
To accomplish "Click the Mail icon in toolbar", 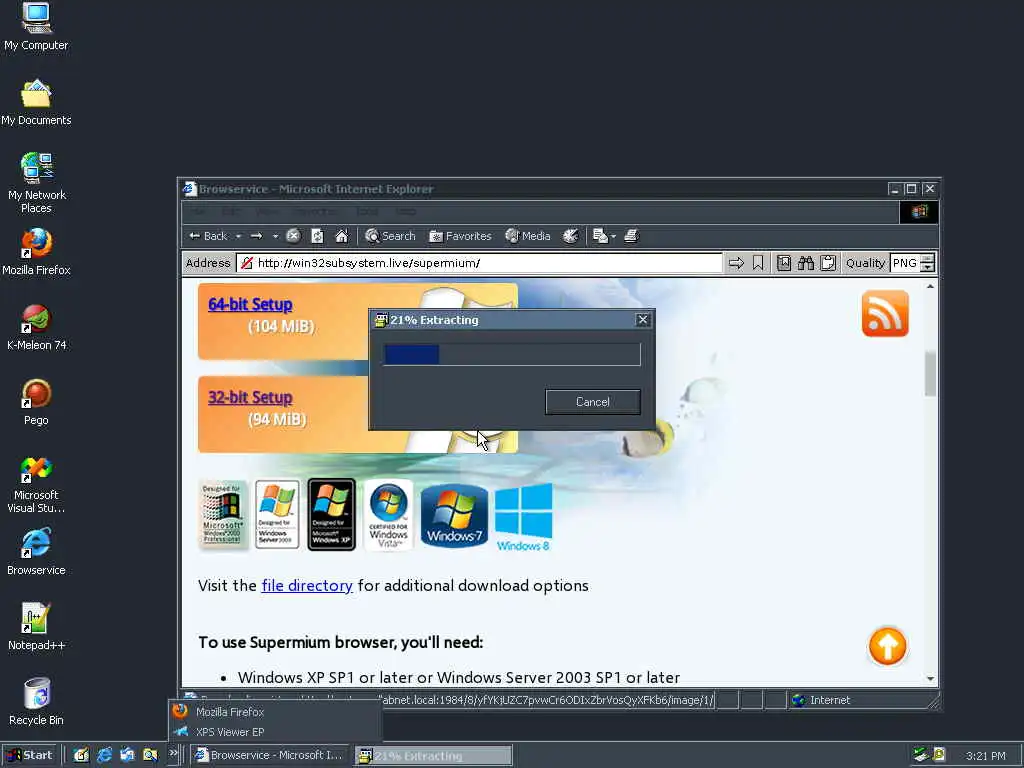I will [600, 236].
